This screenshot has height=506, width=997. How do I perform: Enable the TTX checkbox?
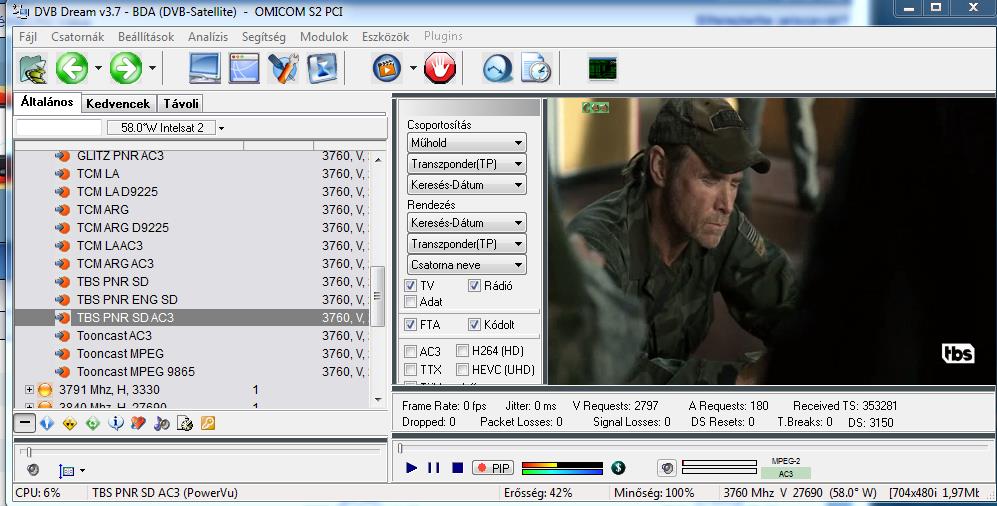(x=411, y=369)
